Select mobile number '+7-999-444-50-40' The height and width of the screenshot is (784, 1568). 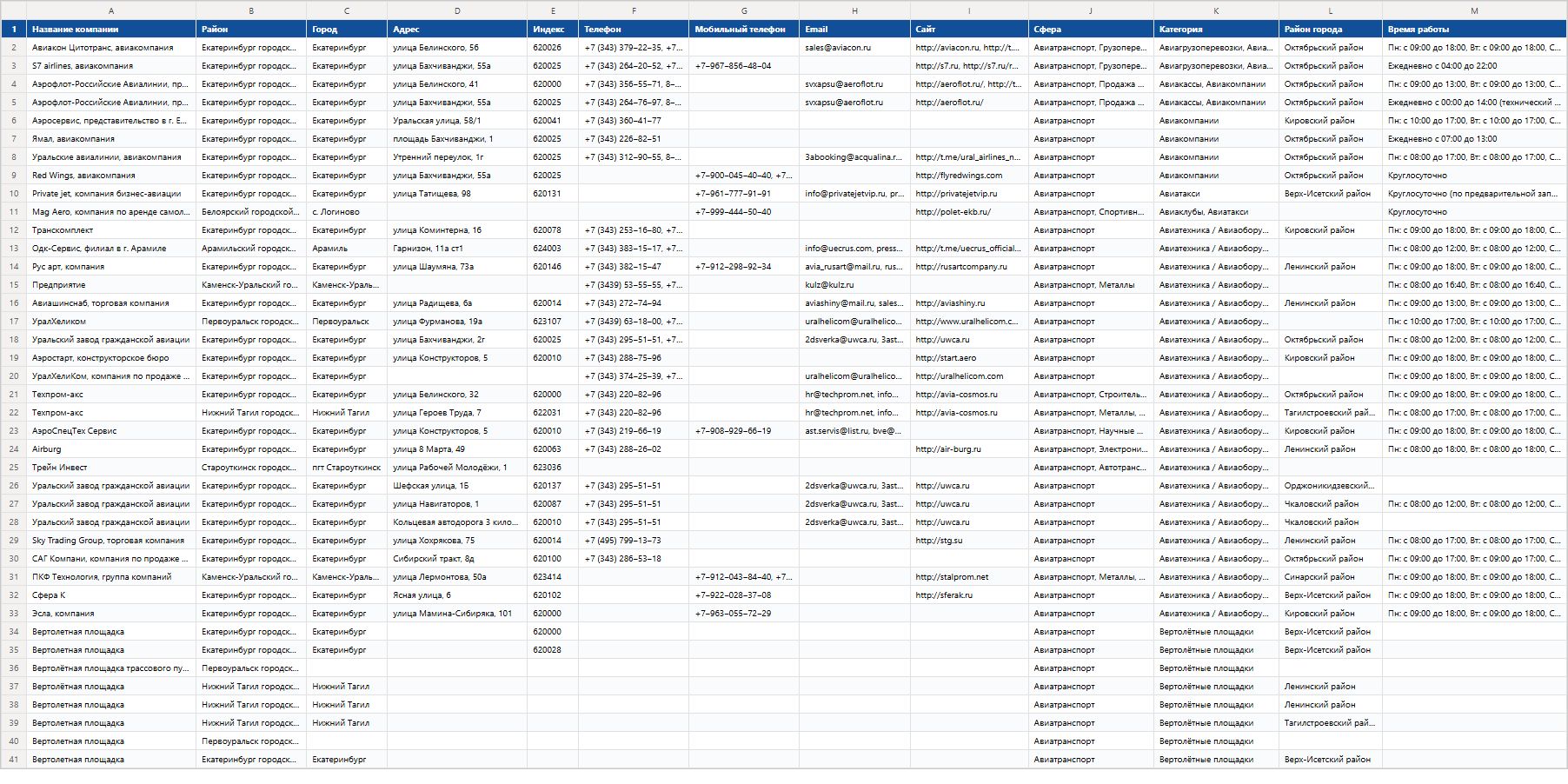pyautogui.click(x=744, y=212)
